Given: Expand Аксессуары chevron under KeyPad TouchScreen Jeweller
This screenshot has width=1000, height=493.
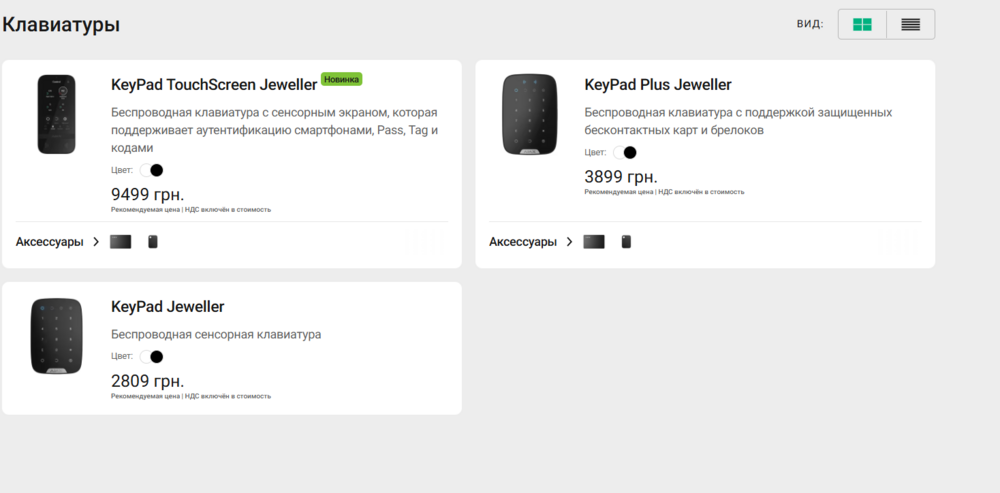Looking at the screenshot, I should click(96, 242).
